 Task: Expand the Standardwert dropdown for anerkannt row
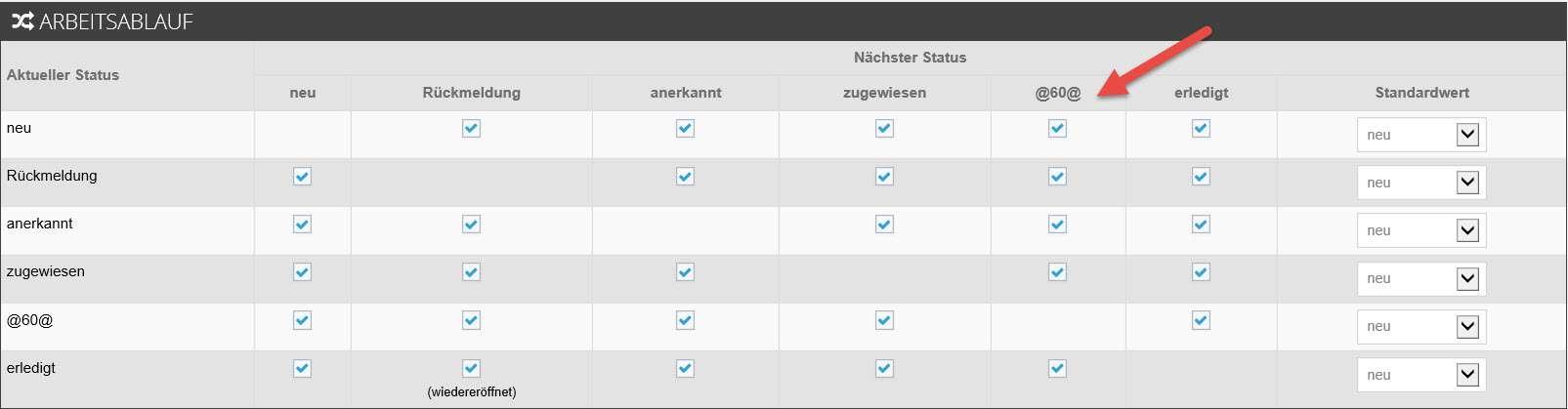pos(1421,230)
